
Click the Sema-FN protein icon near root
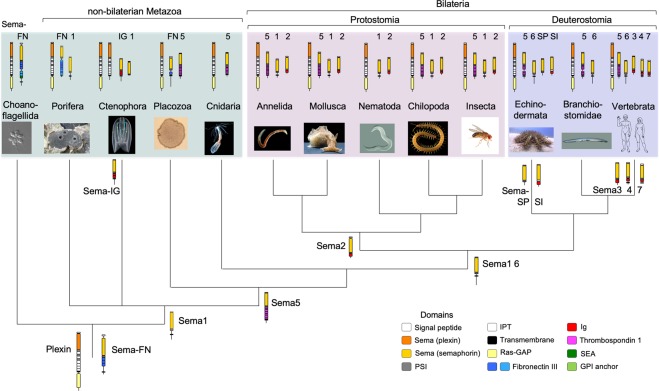tap(104, 354)
